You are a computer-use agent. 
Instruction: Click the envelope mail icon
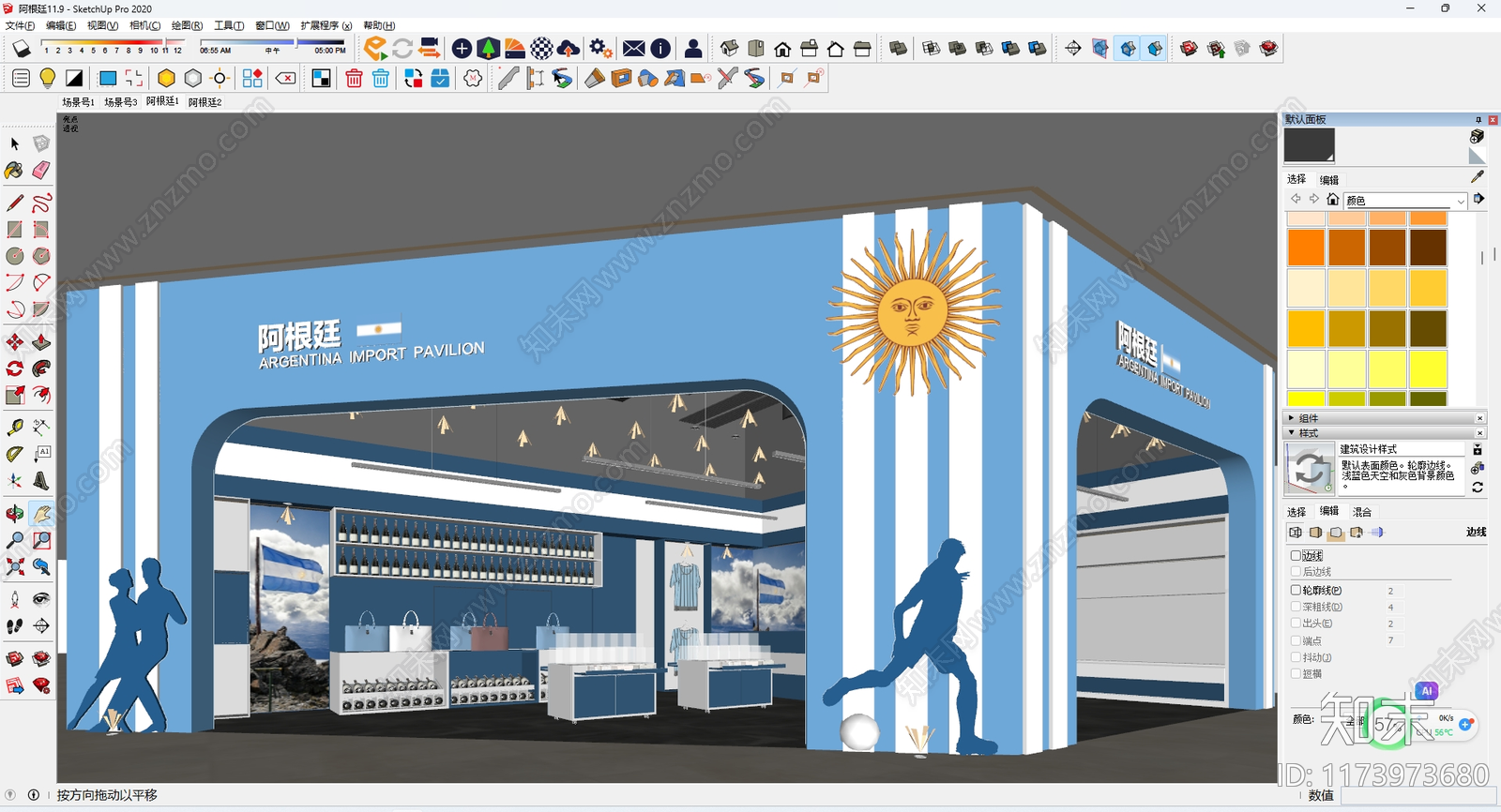[x=634, y=48]
